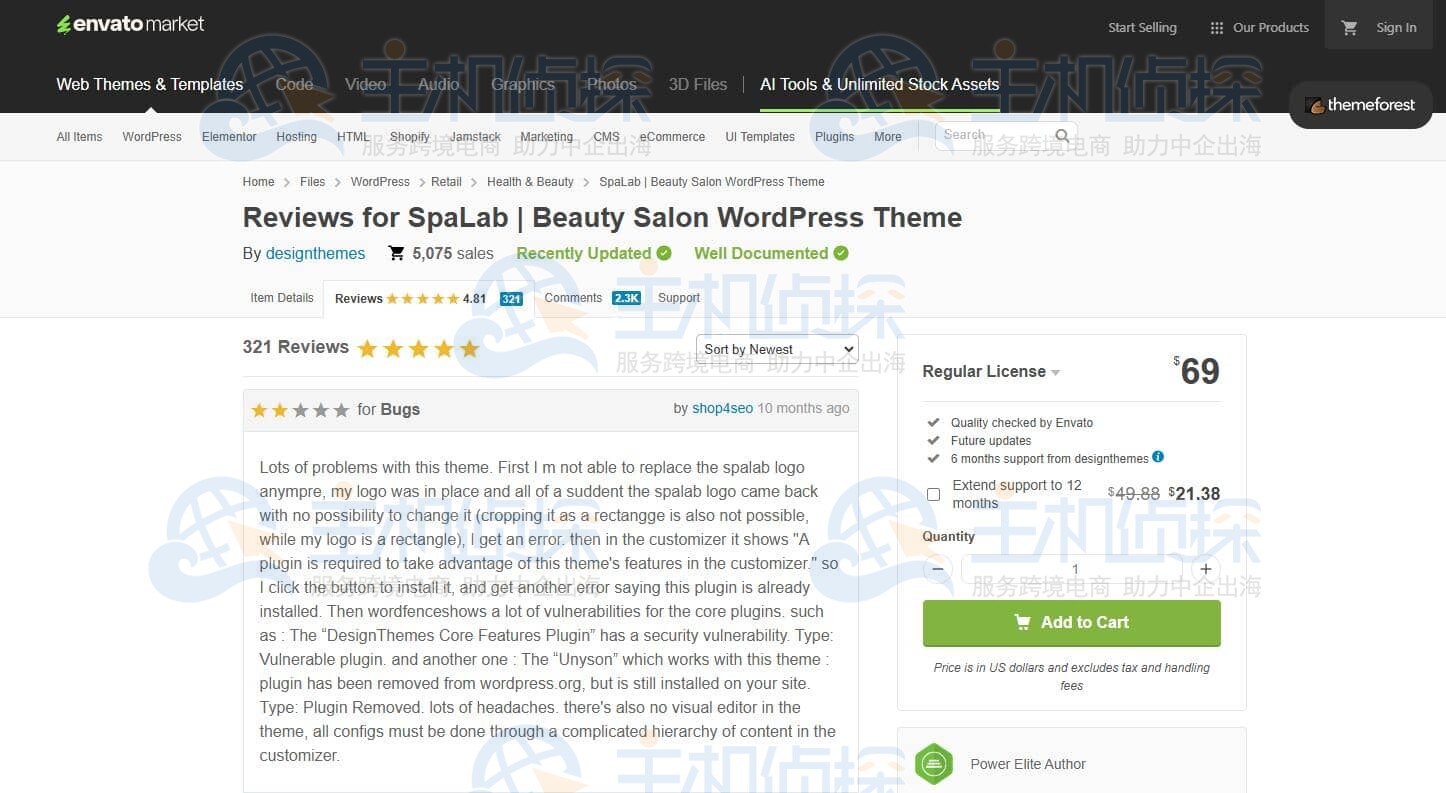The width and height of the screenshot is (1446, 793).
Task: Open the Support tab
Action: pyautogui.click(x=679, y=298)
